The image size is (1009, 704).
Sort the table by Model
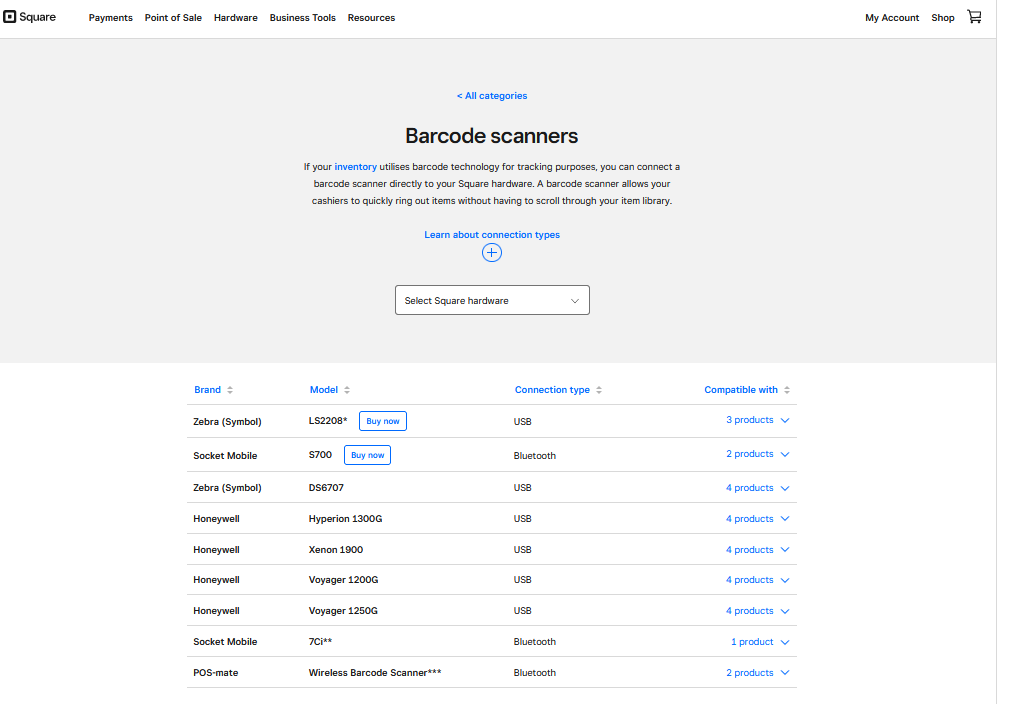pyautogui.click(x=346, y=389)
